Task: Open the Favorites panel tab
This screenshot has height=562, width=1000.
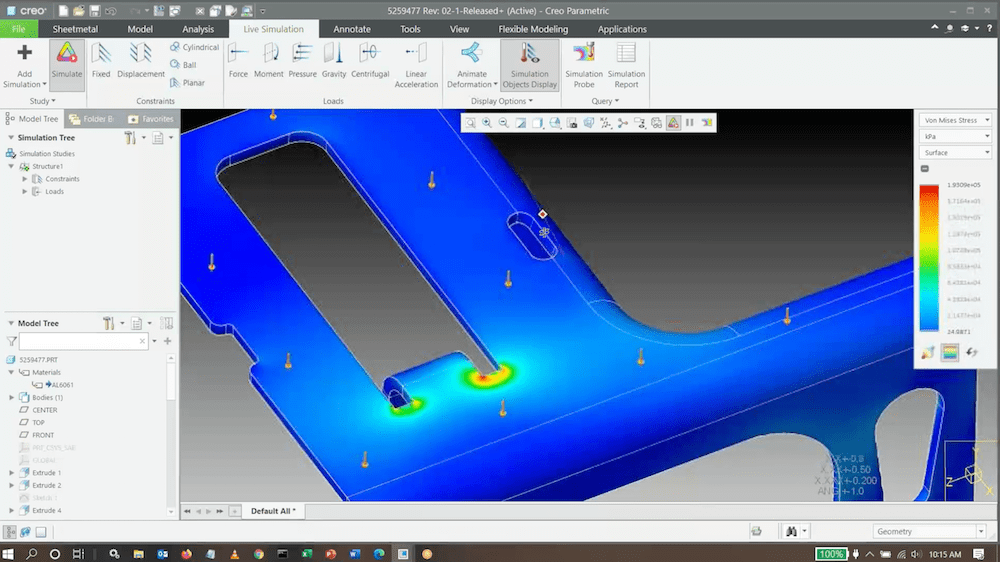Action: (151, 119)
